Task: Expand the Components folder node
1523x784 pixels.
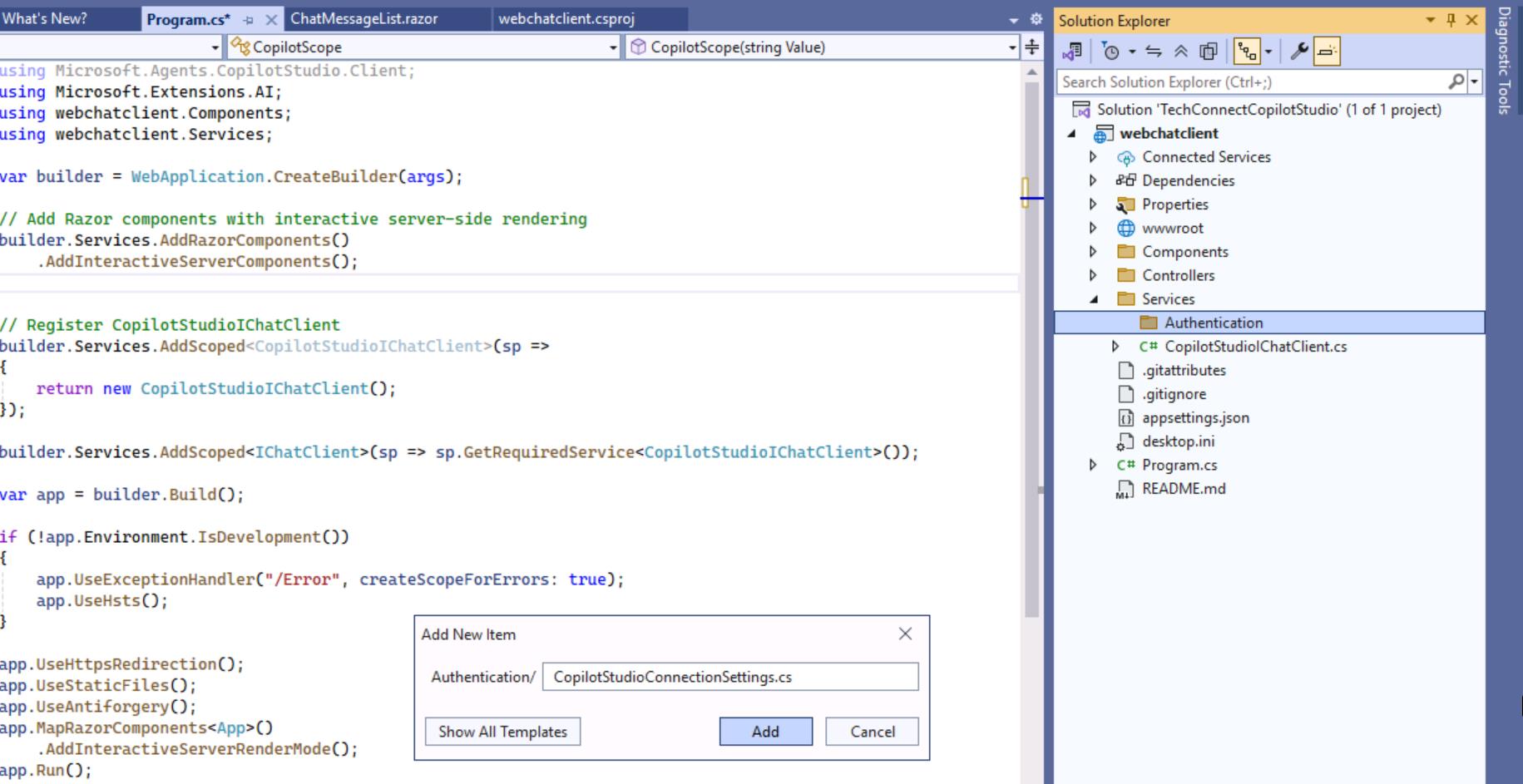Action: [x=1093, y=252]
